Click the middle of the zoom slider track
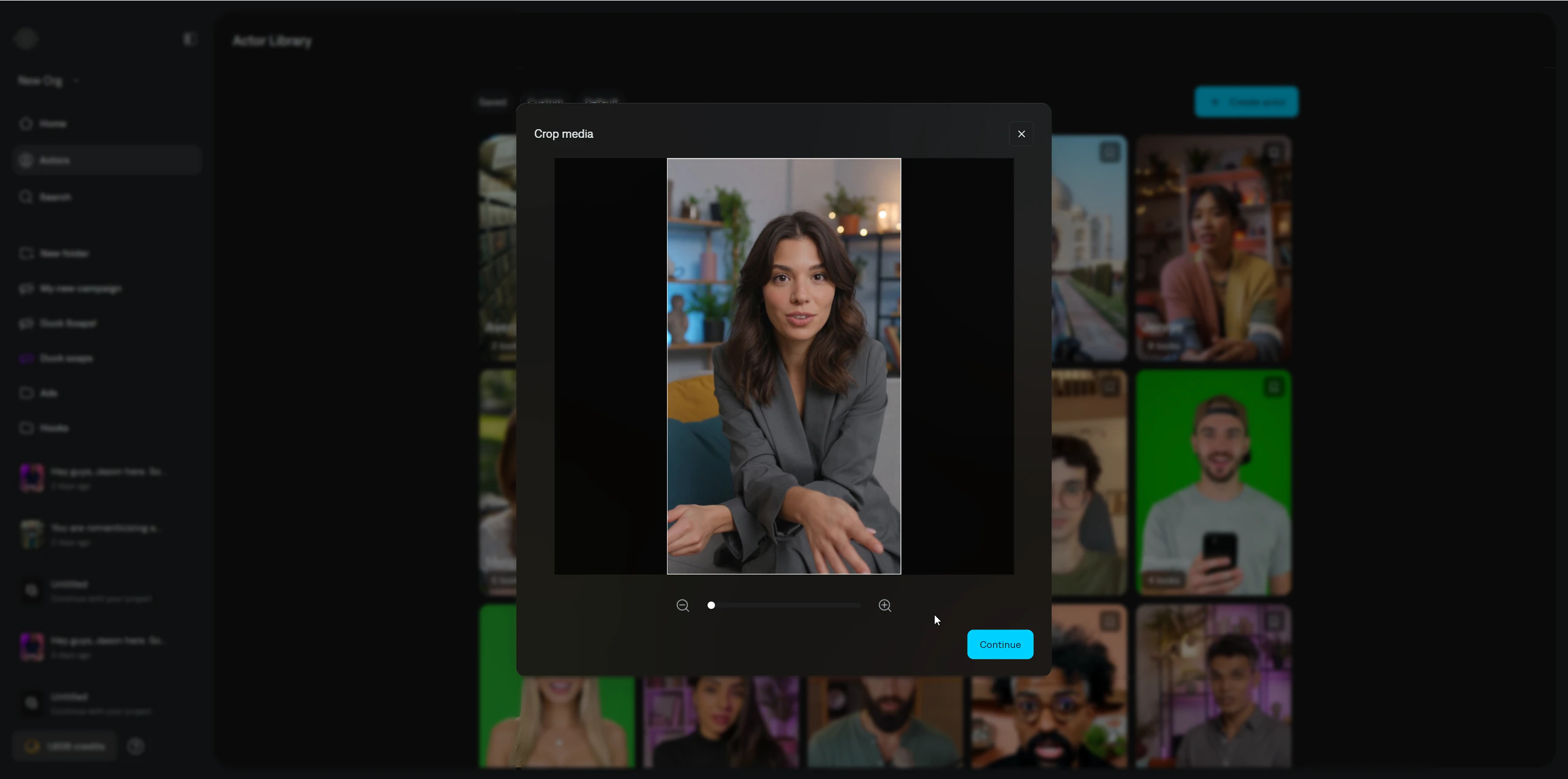Image resolution: width=1568 pixels, height=779 pixels. pos(784,605)
